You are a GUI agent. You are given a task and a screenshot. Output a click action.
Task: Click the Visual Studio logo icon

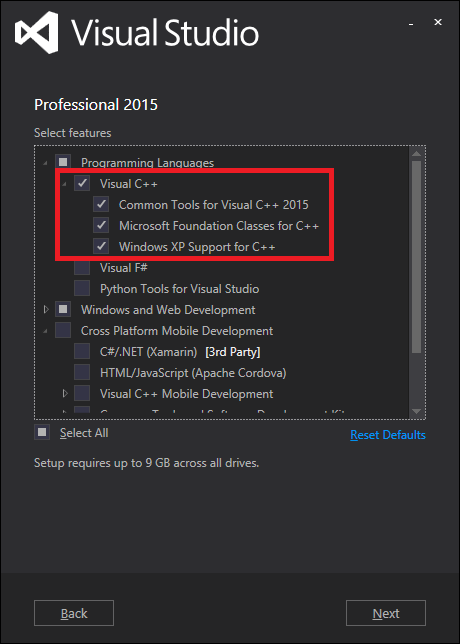pos(37,32)
